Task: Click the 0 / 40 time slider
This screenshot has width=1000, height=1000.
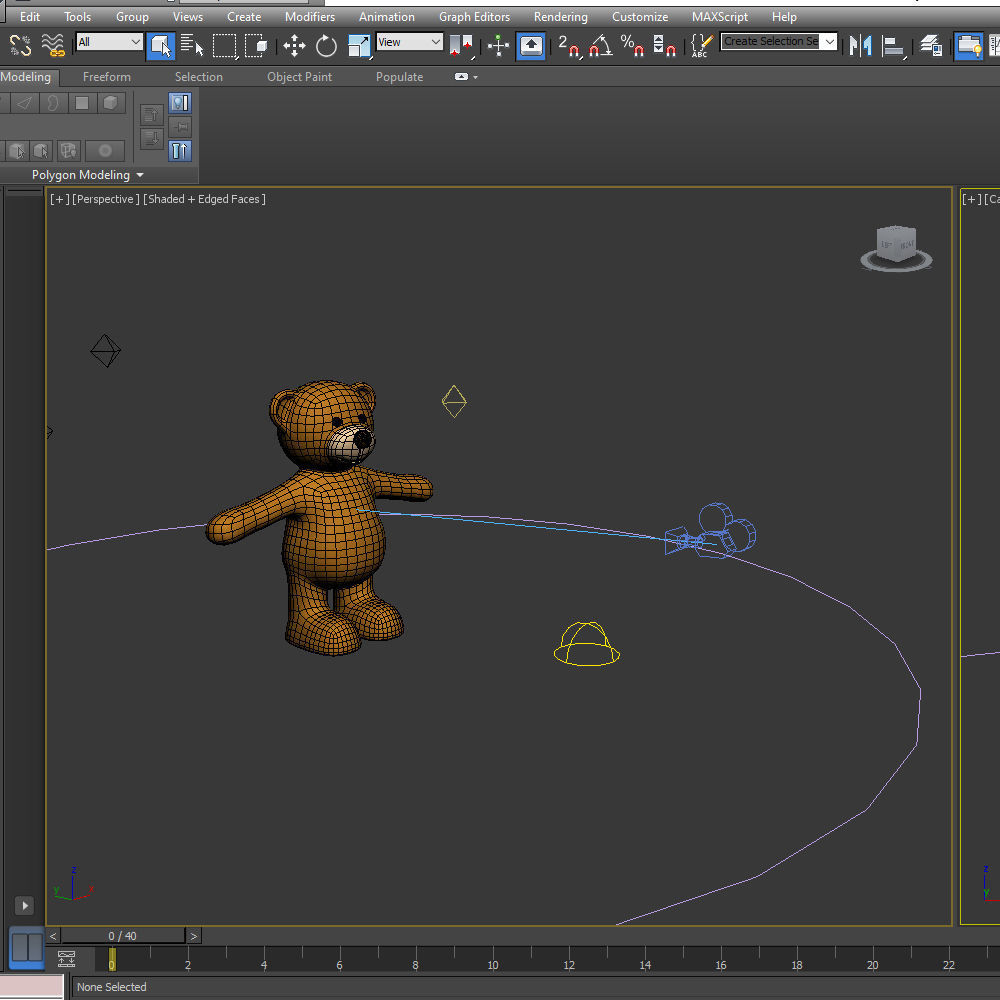Action: pos(122,936)
